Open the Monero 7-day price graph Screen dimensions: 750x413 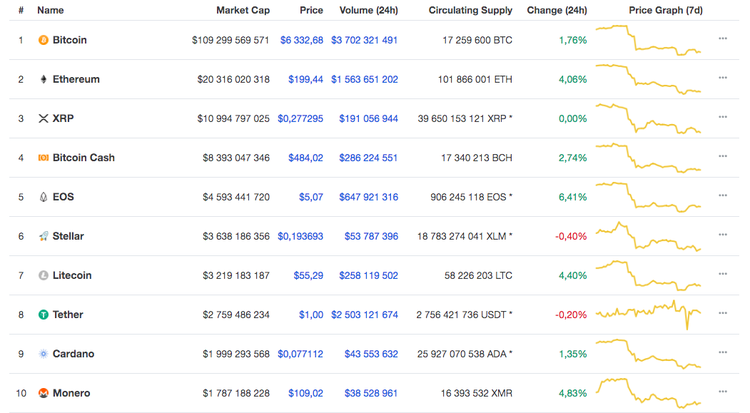pos(648,393)
